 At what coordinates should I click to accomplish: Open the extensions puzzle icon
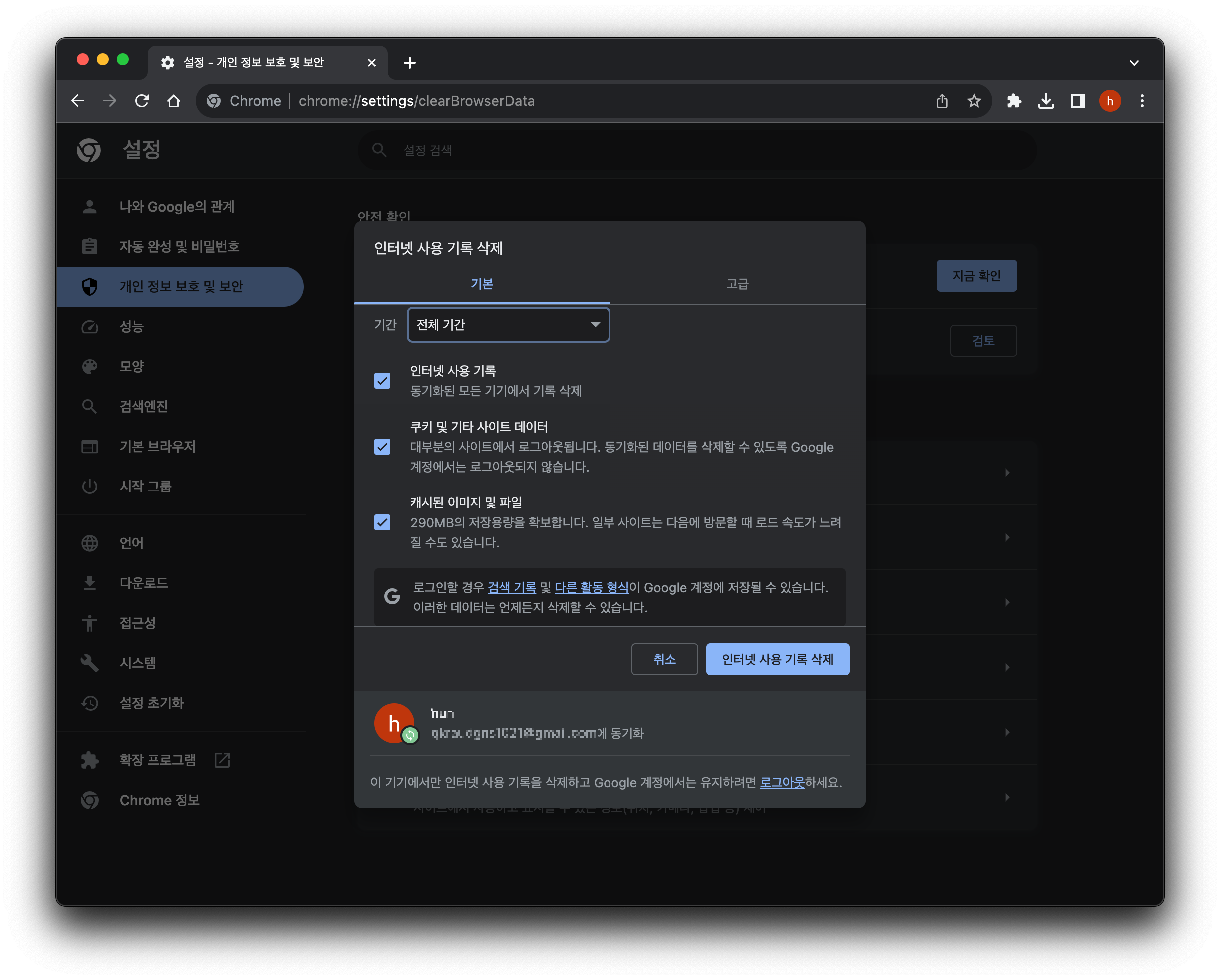coord(1014,101)
